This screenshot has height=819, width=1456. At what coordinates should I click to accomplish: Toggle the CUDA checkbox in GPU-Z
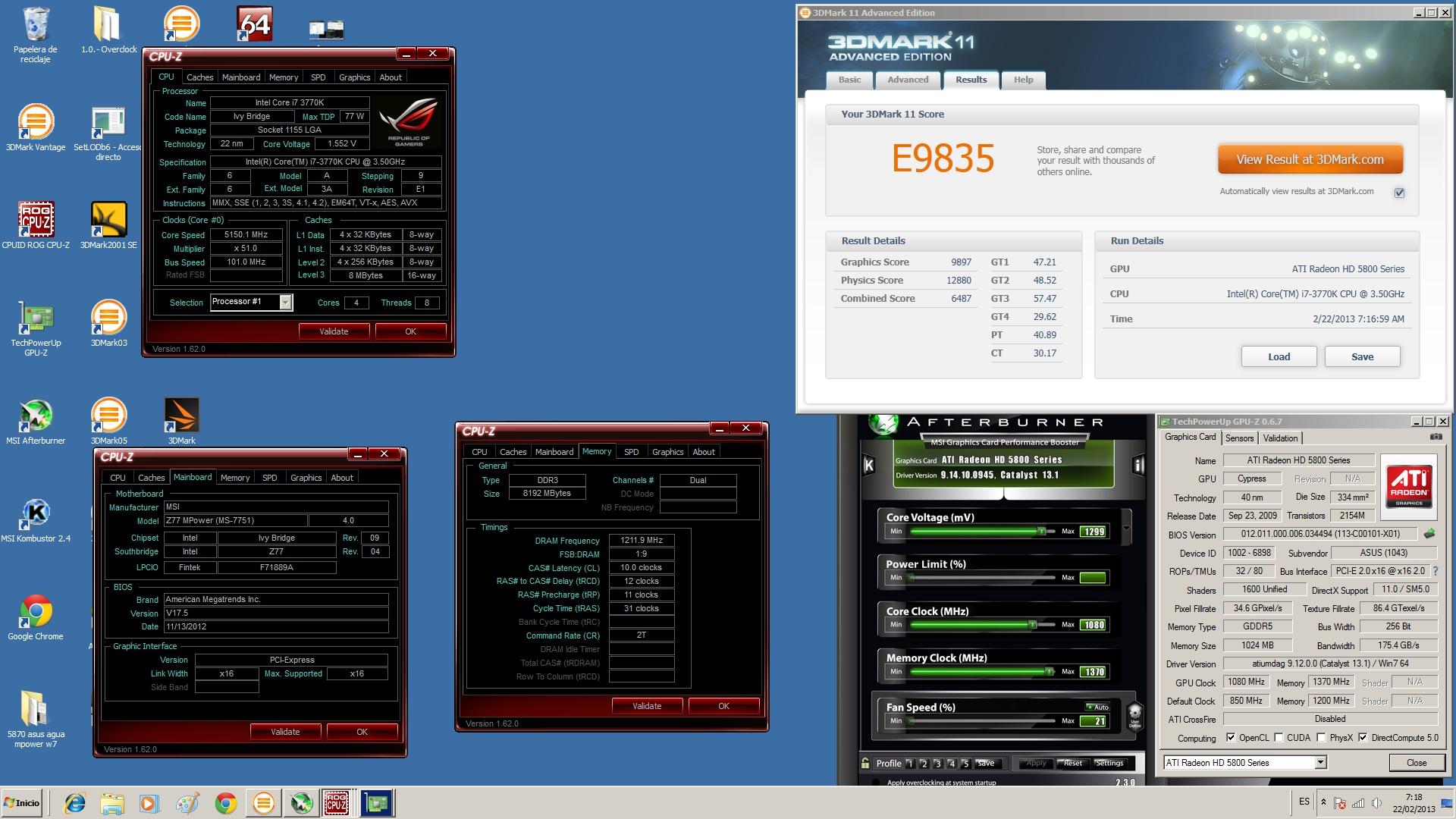coord(1279,737)
